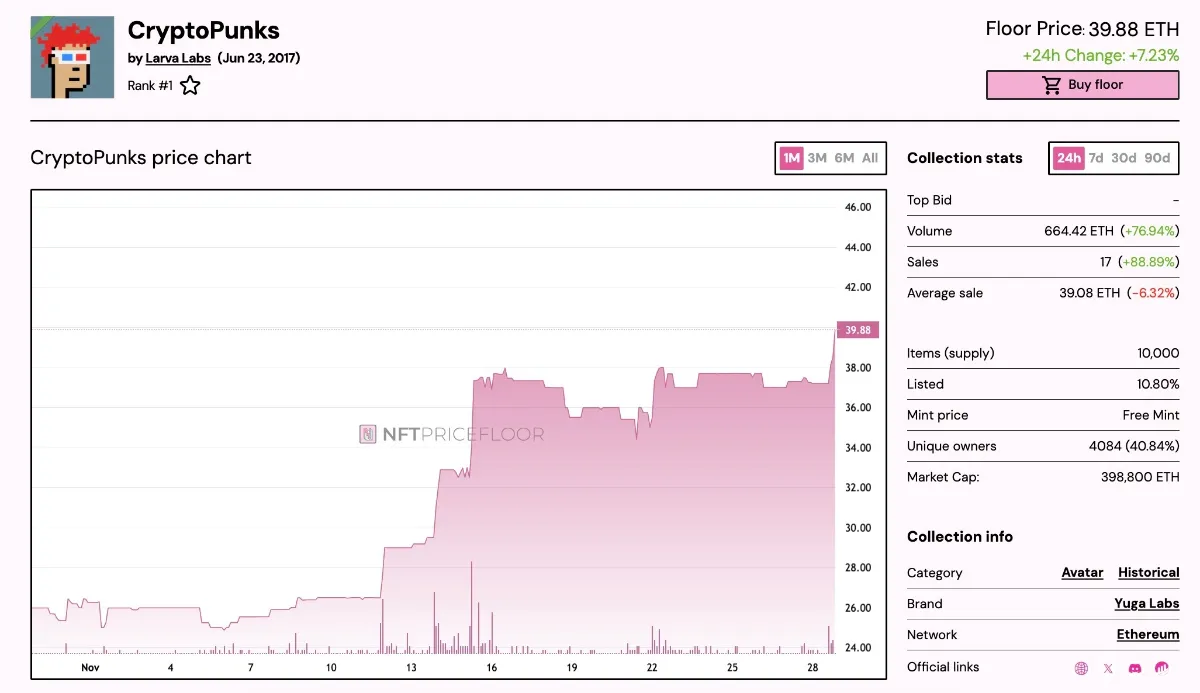The height and width of the screenshot is (693, 1200).
Task: Open the Ethereum network link
Action: [1148, 635]
